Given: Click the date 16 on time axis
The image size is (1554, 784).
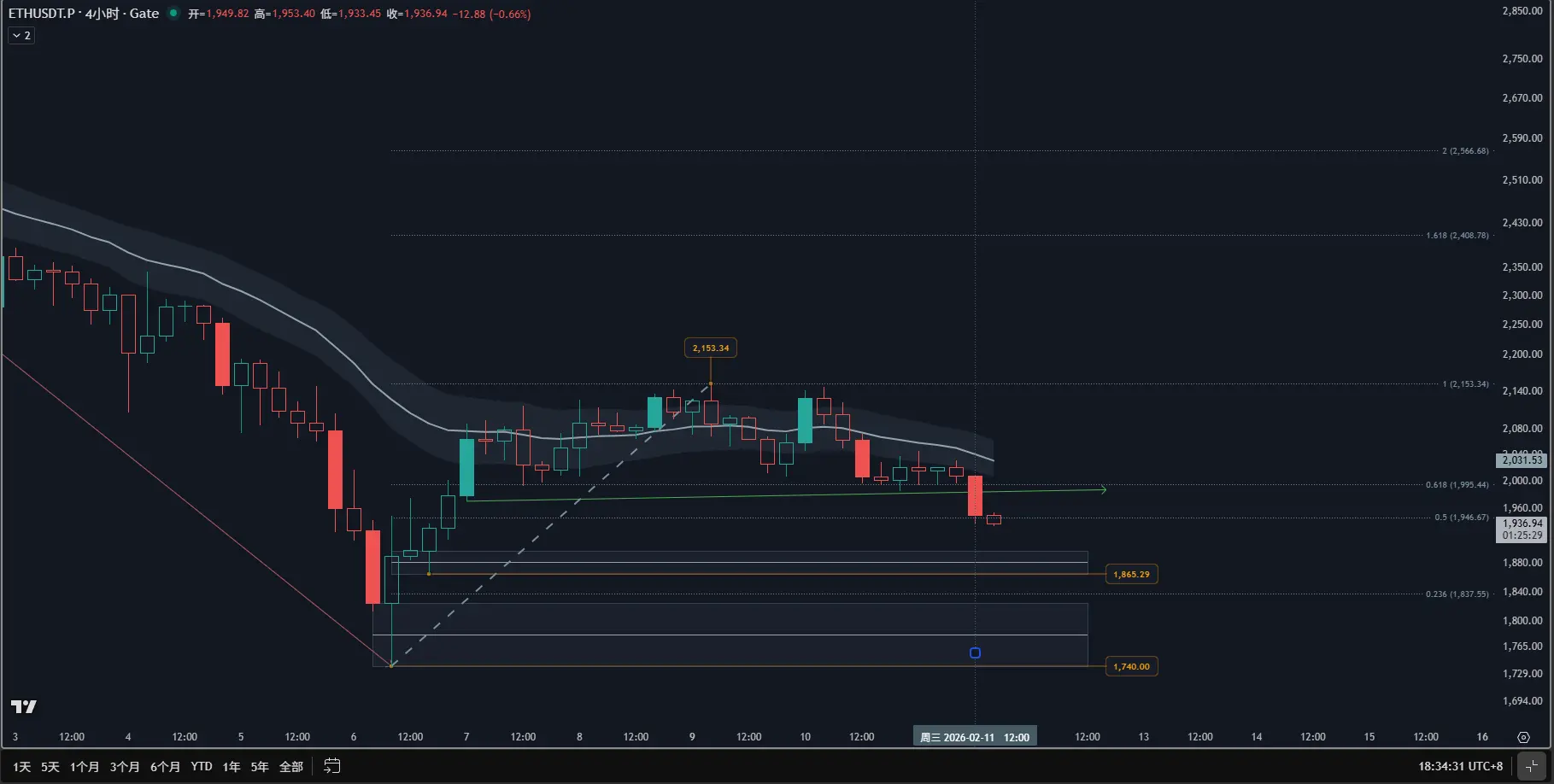Looking at the screenshot, I should [1482, 737].
